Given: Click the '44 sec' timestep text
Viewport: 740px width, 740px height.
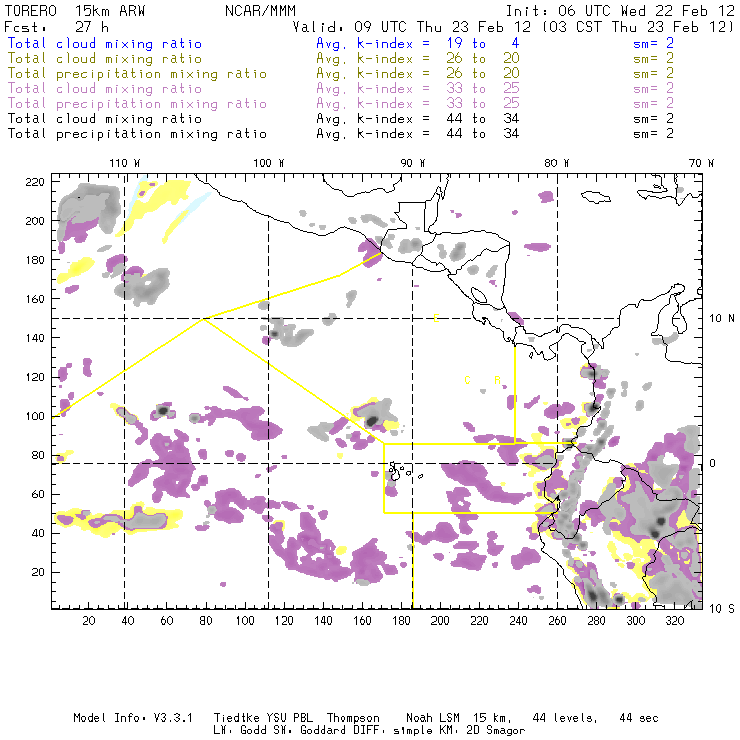Looking at the screenshot, I should point(639,718).
